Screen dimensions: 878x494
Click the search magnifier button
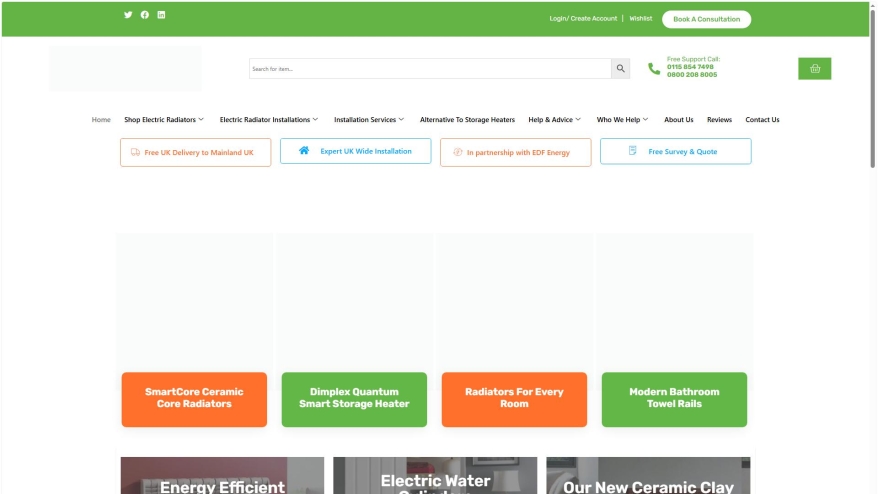pos(621,69)
